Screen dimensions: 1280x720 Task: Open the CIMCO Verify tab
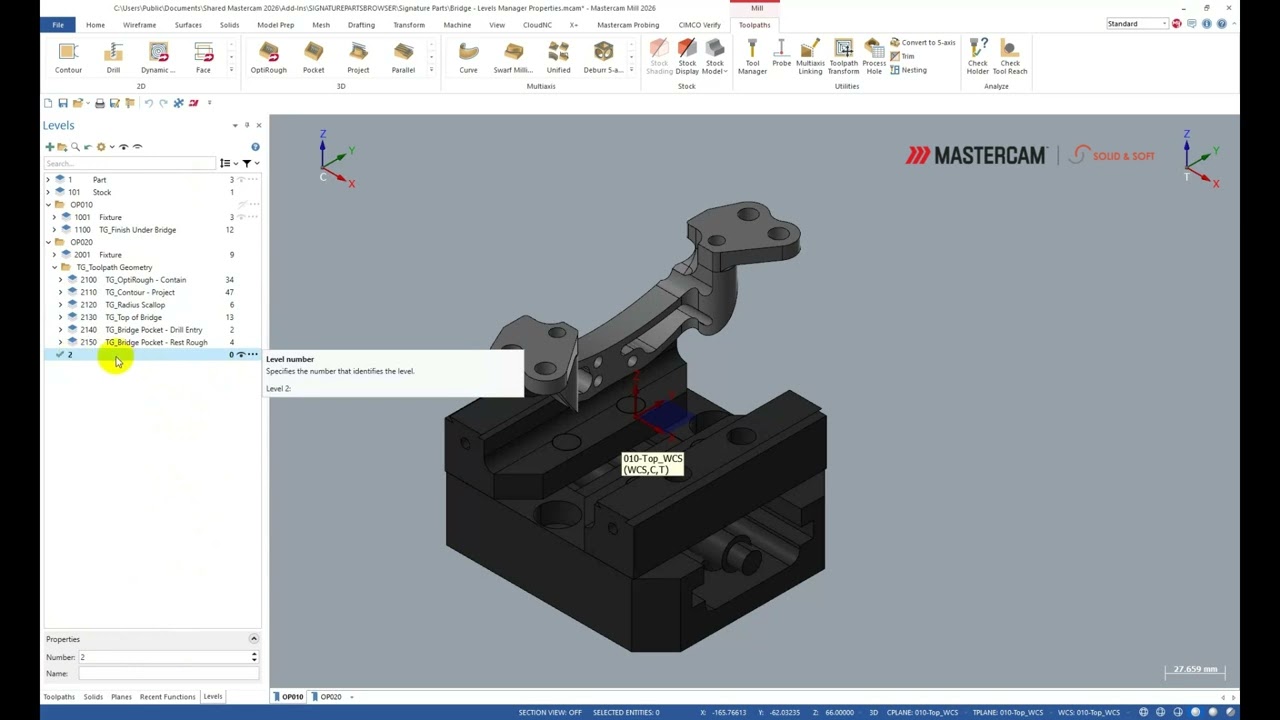coord(699,24)
